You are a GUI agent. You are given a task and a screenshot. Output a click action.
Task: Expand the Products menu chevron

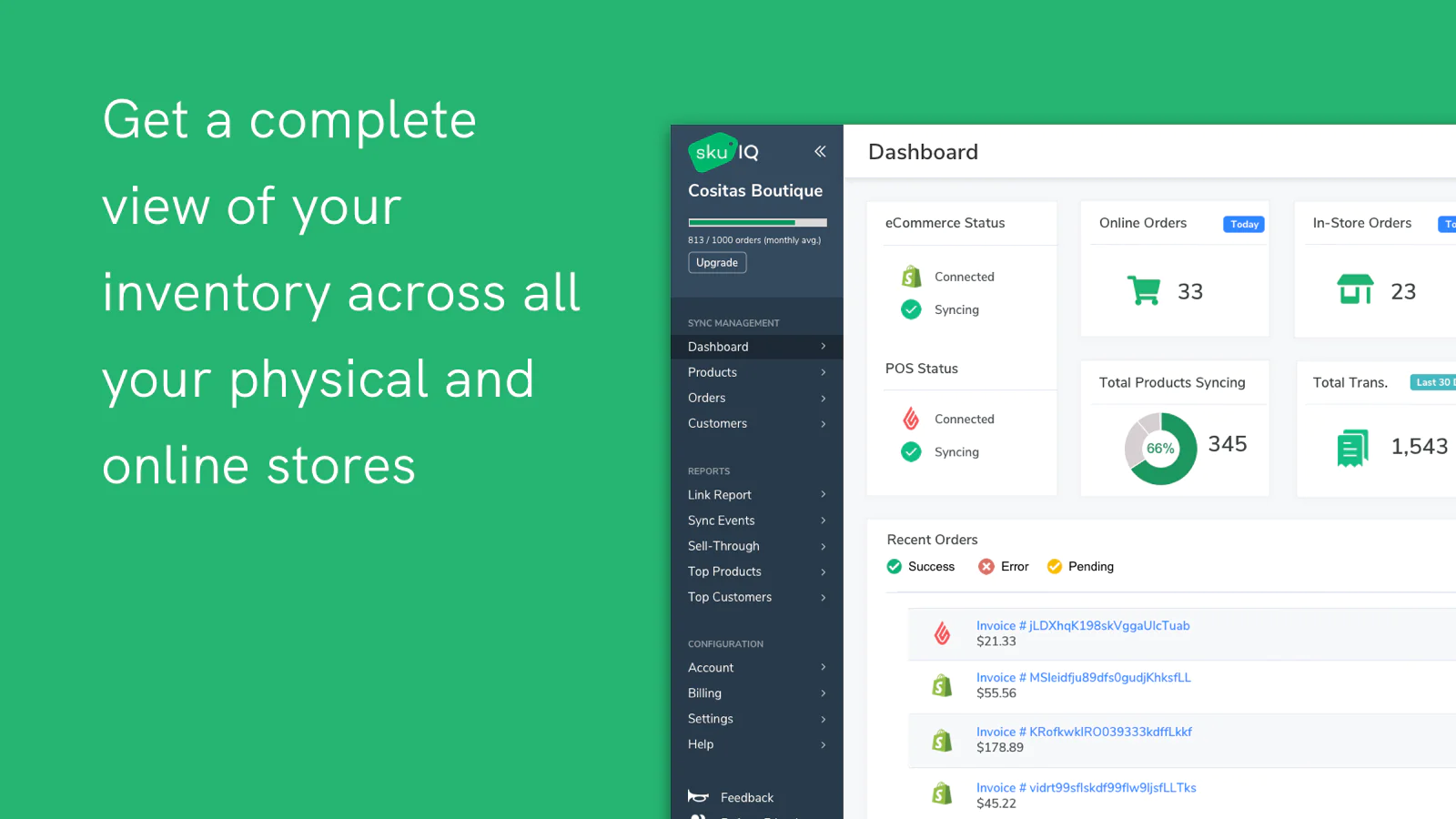pyautogui.click(x=824, y=372)
